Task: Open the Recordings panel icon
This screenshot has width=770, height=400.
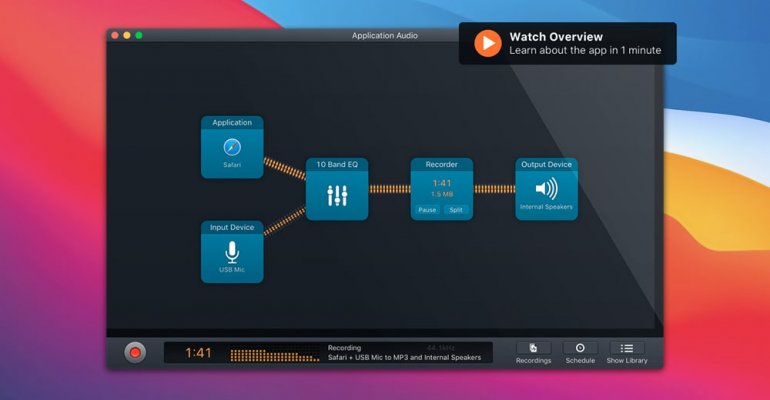Action: click(x=533, y=348)
